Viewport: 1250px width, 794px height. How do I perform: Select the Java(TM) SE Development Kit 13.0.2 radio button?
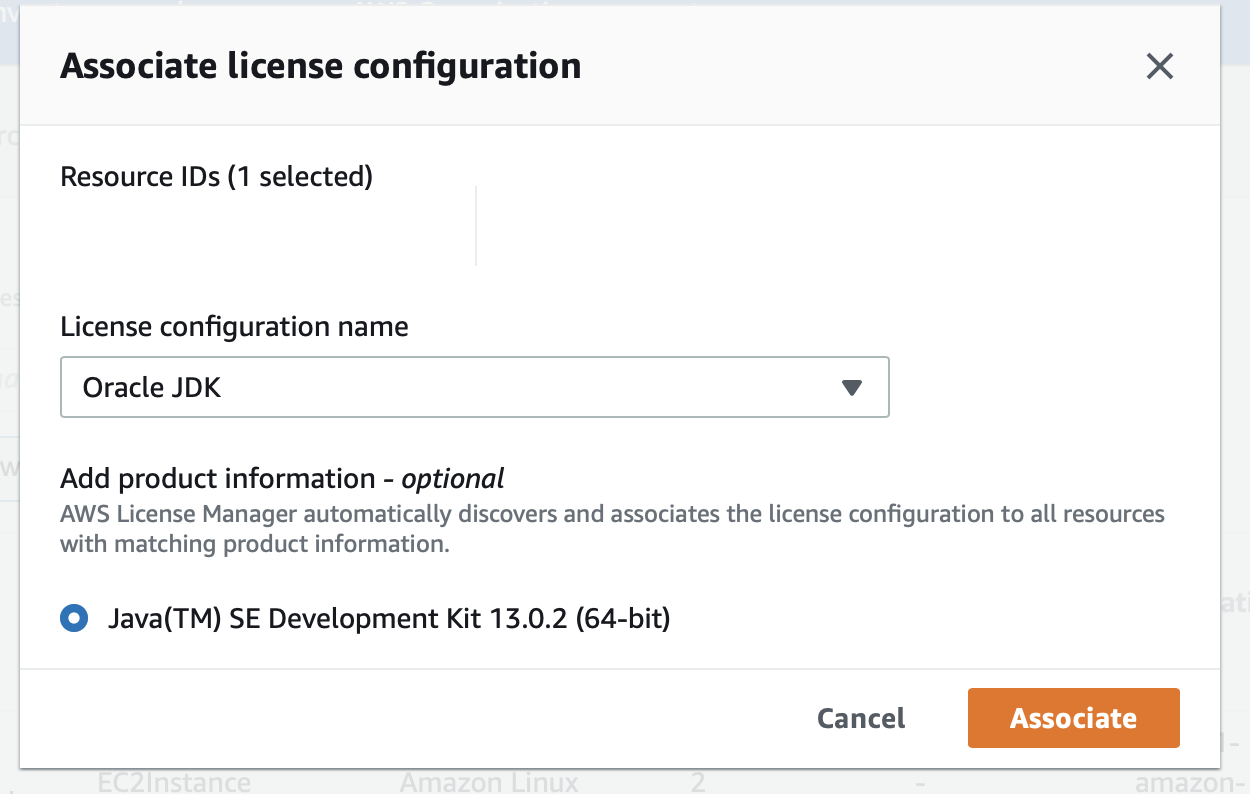click(x=74, y=619)
